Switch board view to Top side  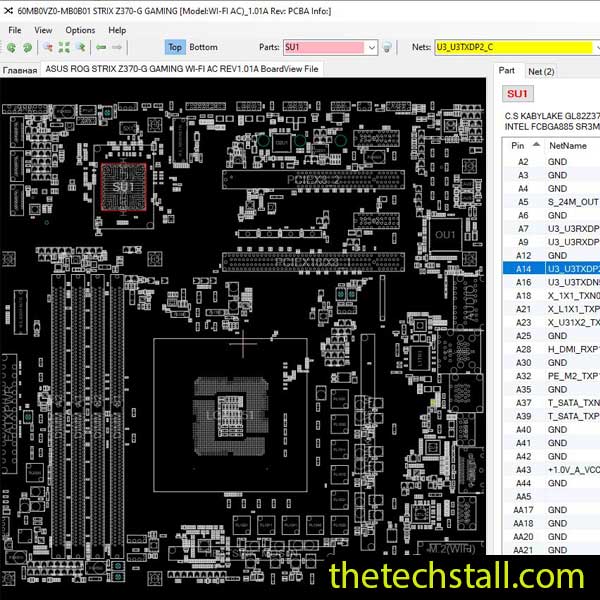coord(175,47)
